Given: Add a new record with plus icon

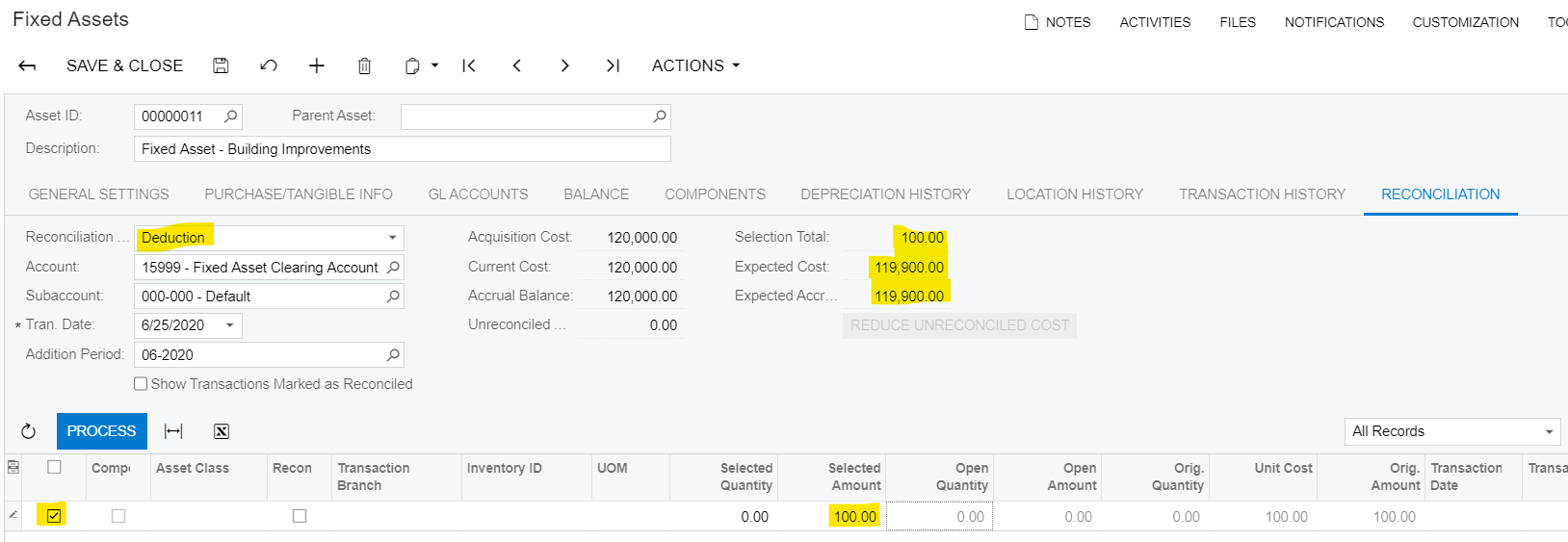Looking at the screenshot, I should [x=316, y=65].
